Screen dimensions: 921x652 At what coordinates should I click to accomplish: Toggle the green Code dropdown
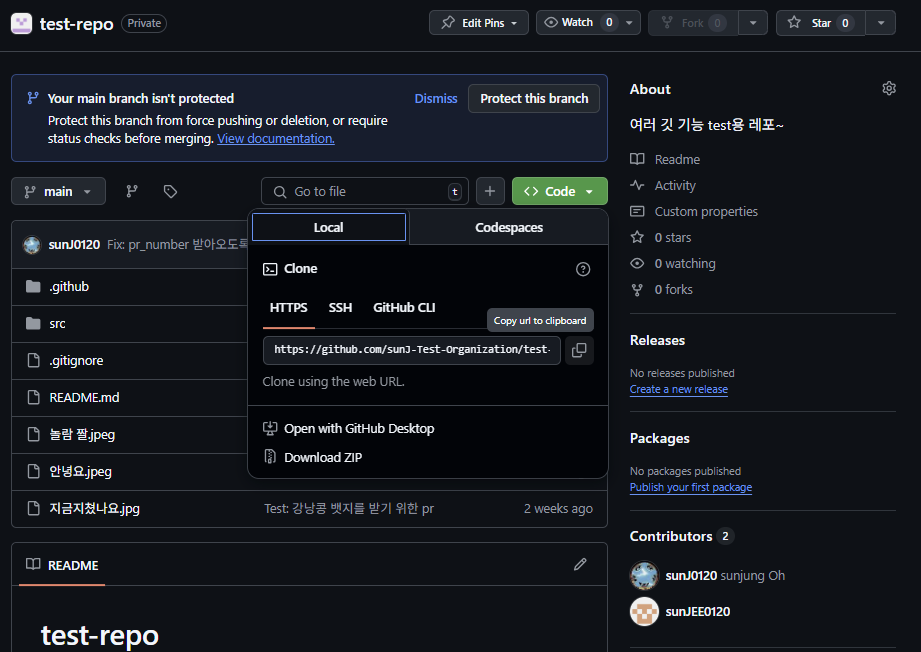(560, 191)
